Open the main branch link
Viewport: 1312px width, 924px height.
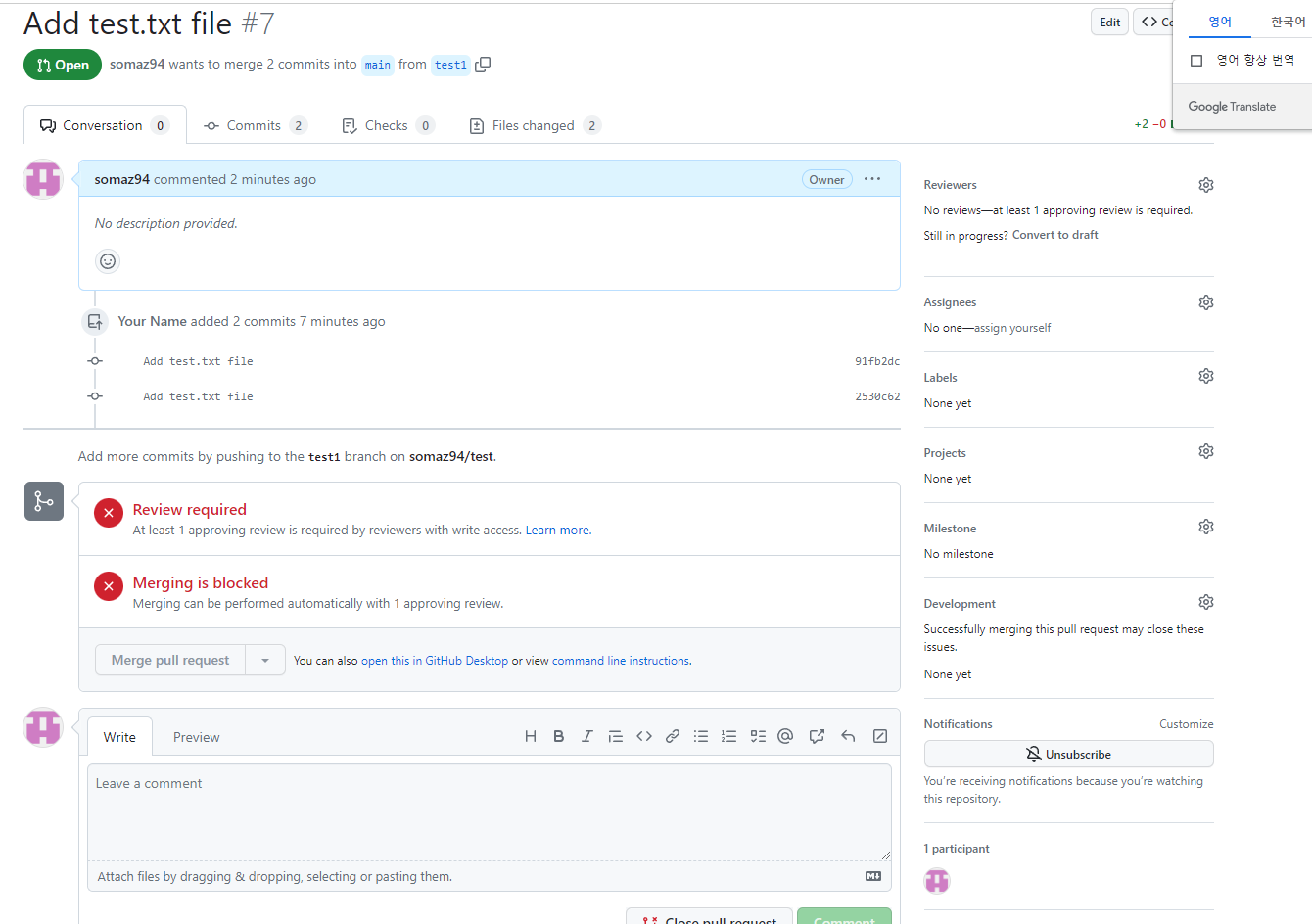tap(378, 65)
